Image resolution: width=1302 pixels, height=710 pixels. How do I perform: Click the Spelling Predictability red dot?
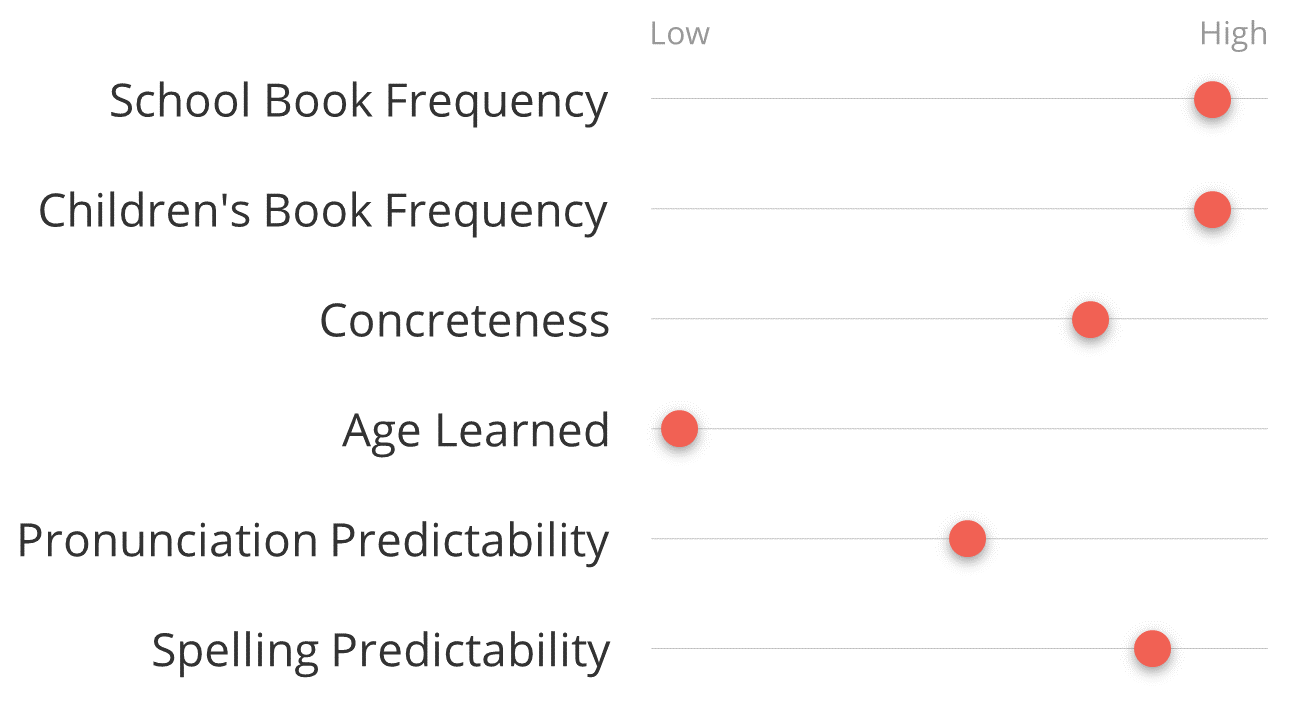click(1152, 649)
